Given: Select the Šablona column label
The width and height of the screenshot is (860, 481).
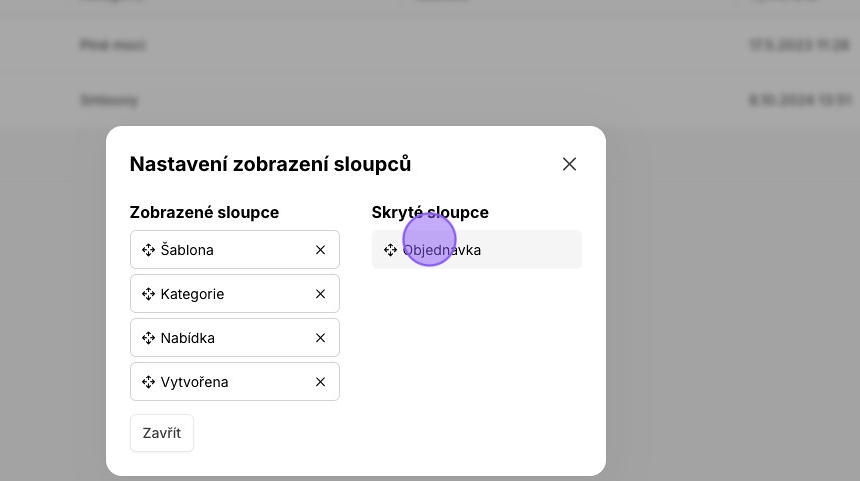Looking at the screenshot, I should 187,250.
